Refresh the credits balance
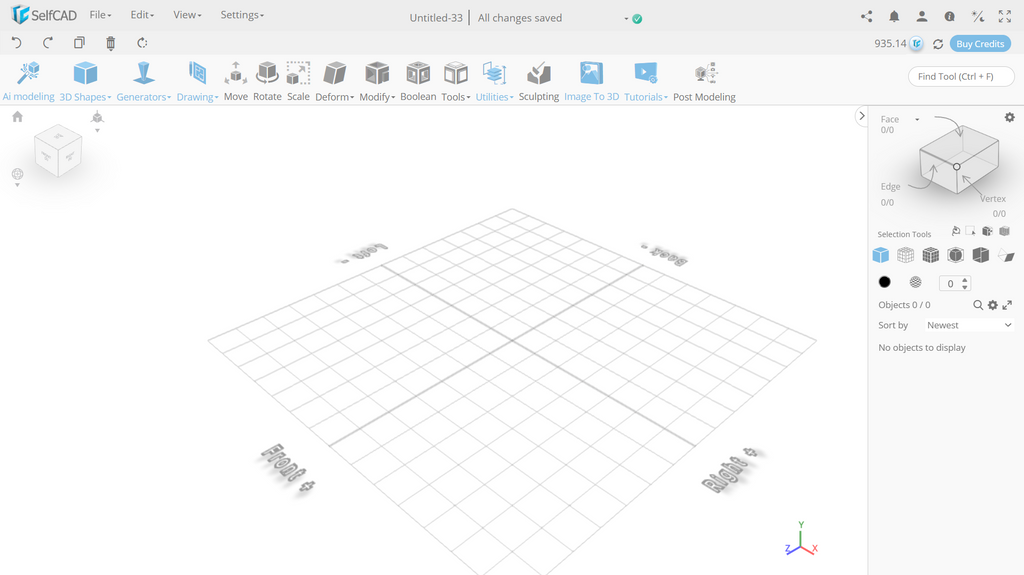 pos(938,44)
